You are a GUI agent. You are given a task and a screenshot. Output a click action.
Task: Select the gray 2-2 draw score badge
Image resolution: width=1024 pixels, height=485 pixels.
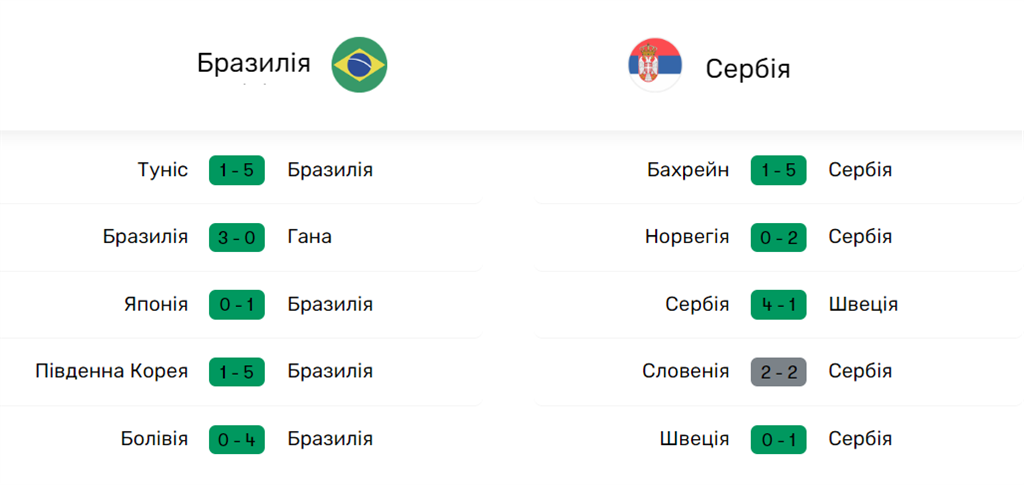click(x=778, y=371)
